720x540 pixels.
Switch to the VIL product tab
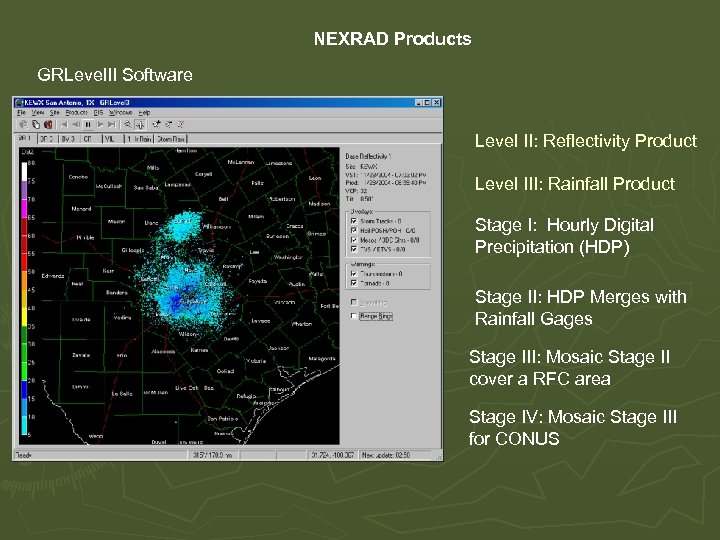pos(112,139)
